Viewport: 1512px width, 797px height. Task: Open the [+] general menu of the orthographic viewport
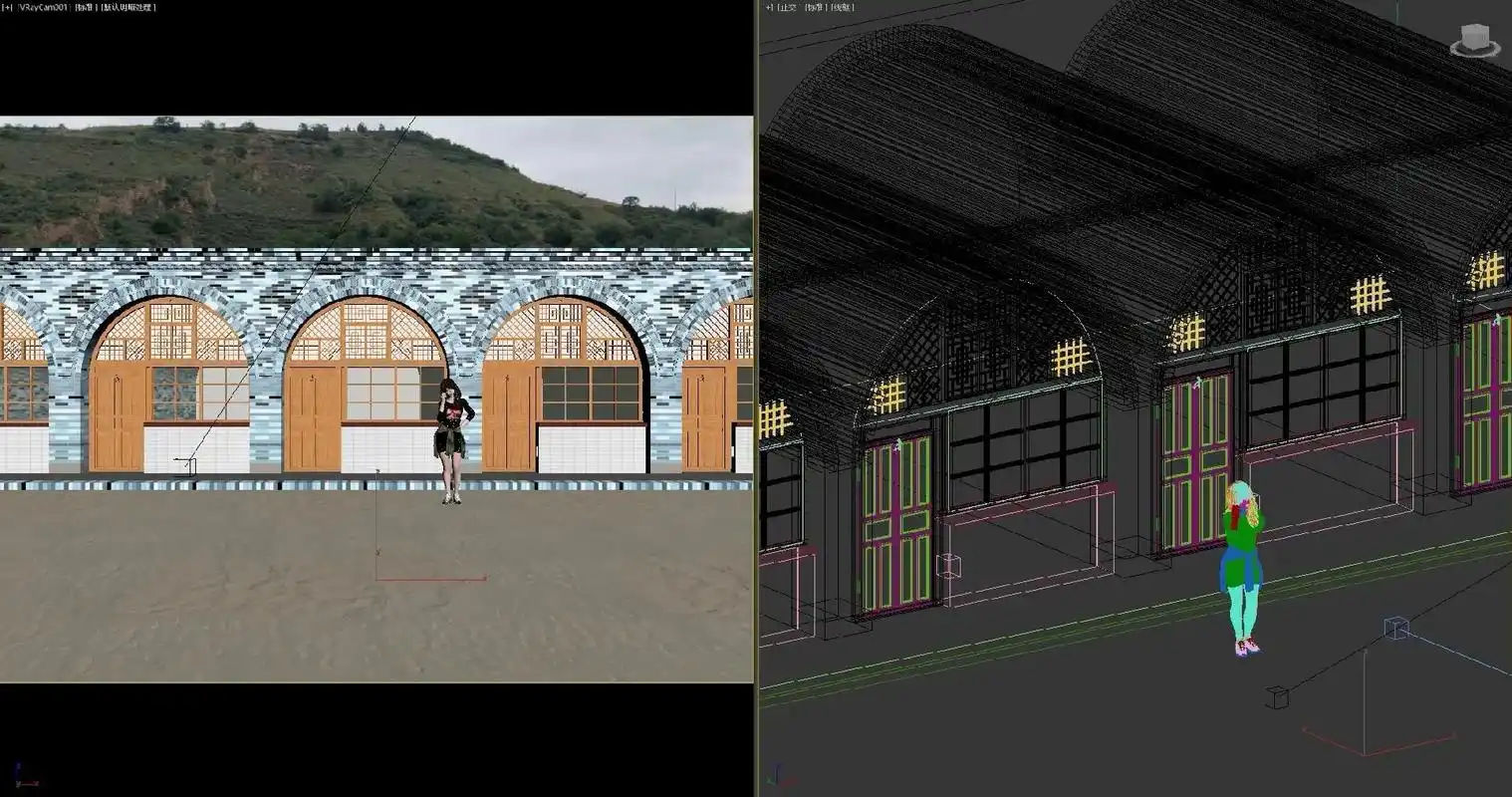pyautogui.click(x=768, y=7)
